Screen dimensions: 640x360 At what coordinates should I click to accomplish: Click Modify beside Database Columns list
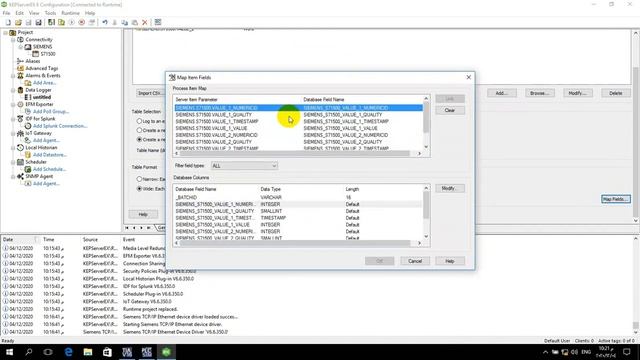(x=450, y=188)
